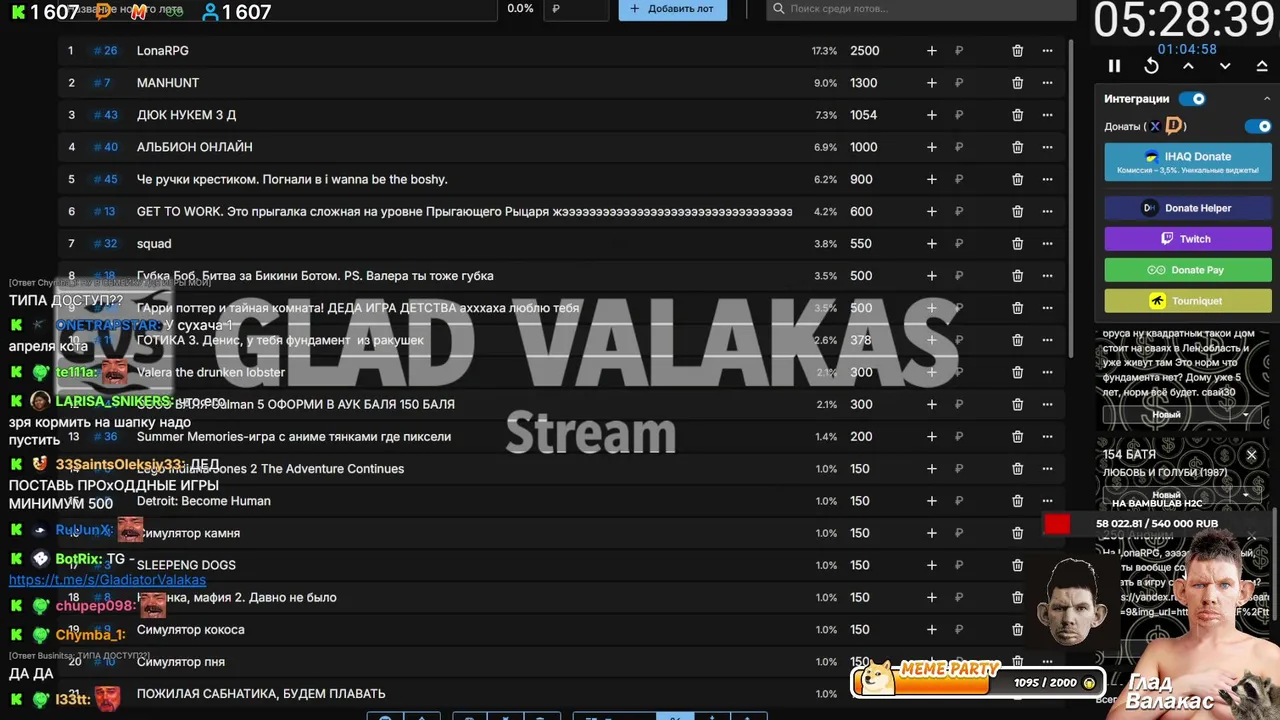Open the three-dots menu for the i wanna be the boshy lot
This screenshot has height=720, width=1280.
point(1047,179)
